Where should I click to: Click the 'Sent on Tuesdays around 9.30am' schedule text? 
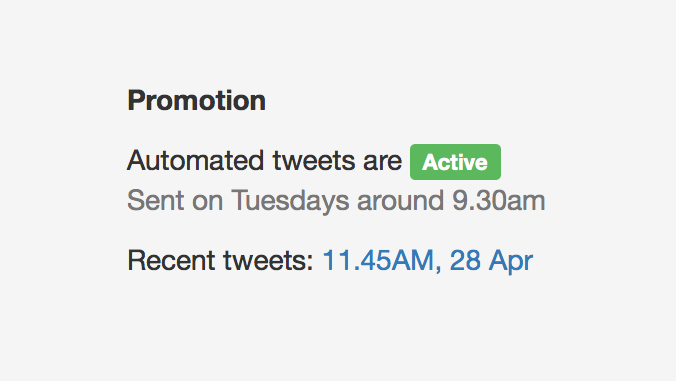336,201
